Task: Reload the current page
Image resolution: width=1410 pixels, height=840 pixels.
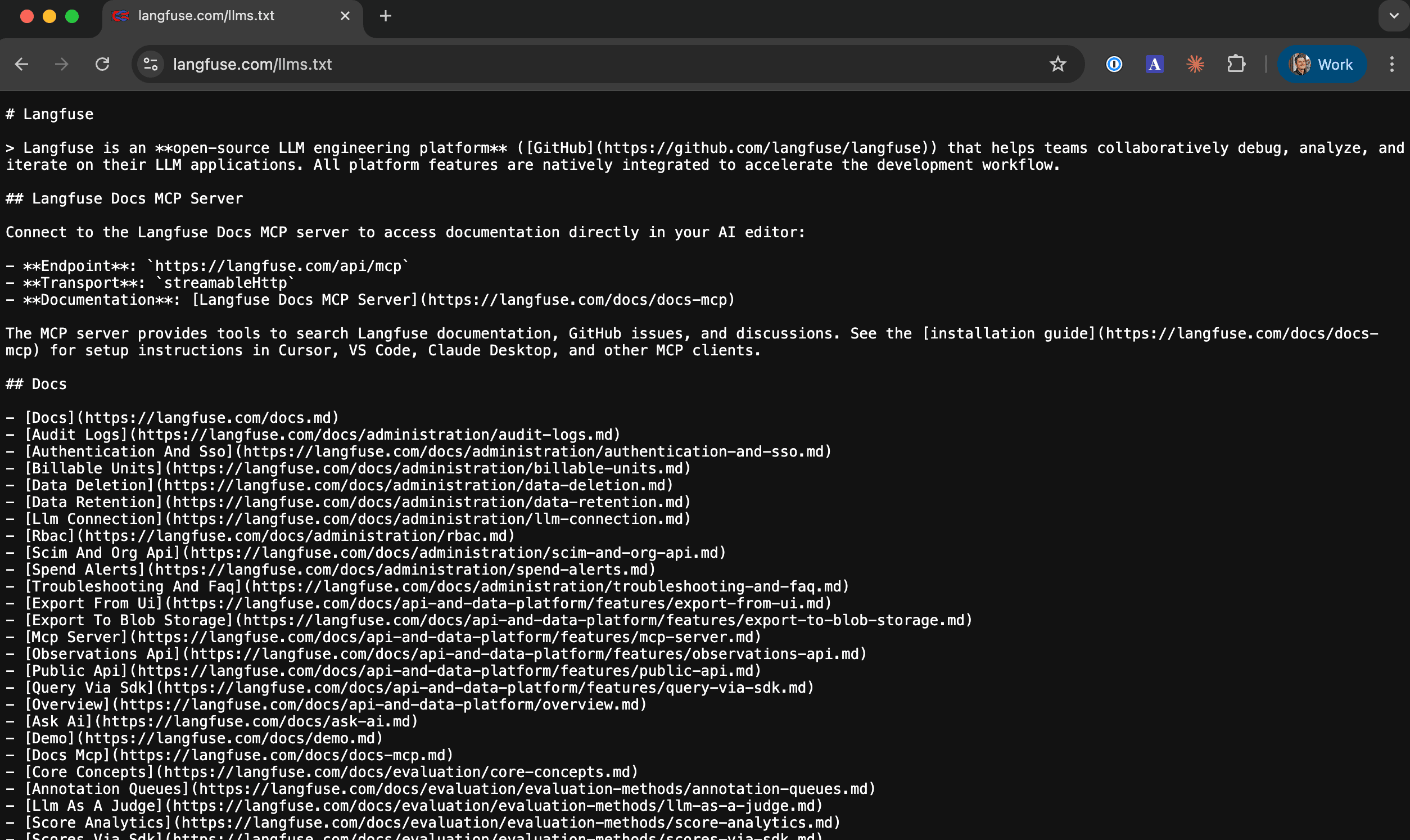Action: (103, 64)
